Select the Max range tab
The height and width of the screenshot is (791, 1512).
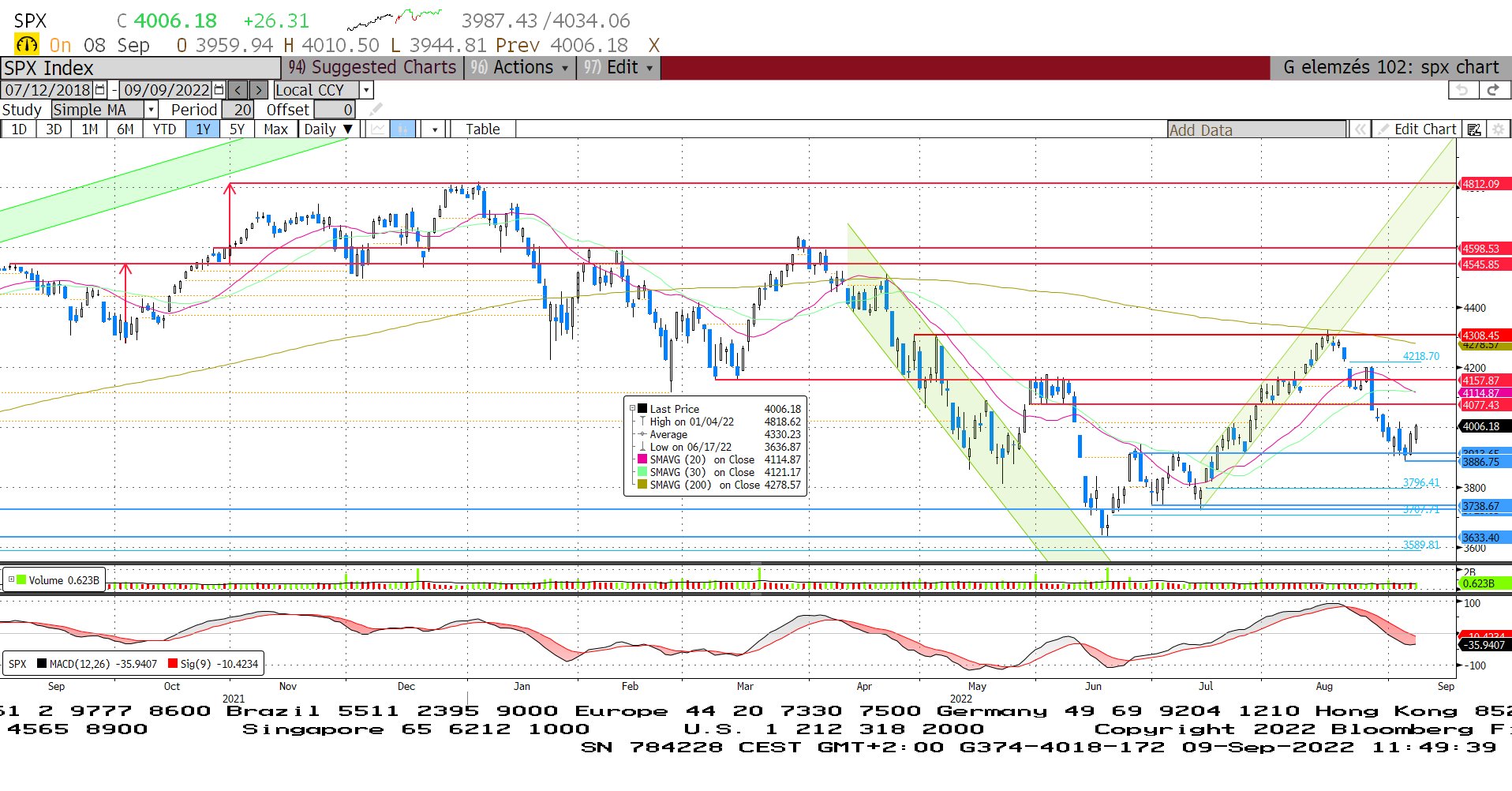[x=275, y=129]
